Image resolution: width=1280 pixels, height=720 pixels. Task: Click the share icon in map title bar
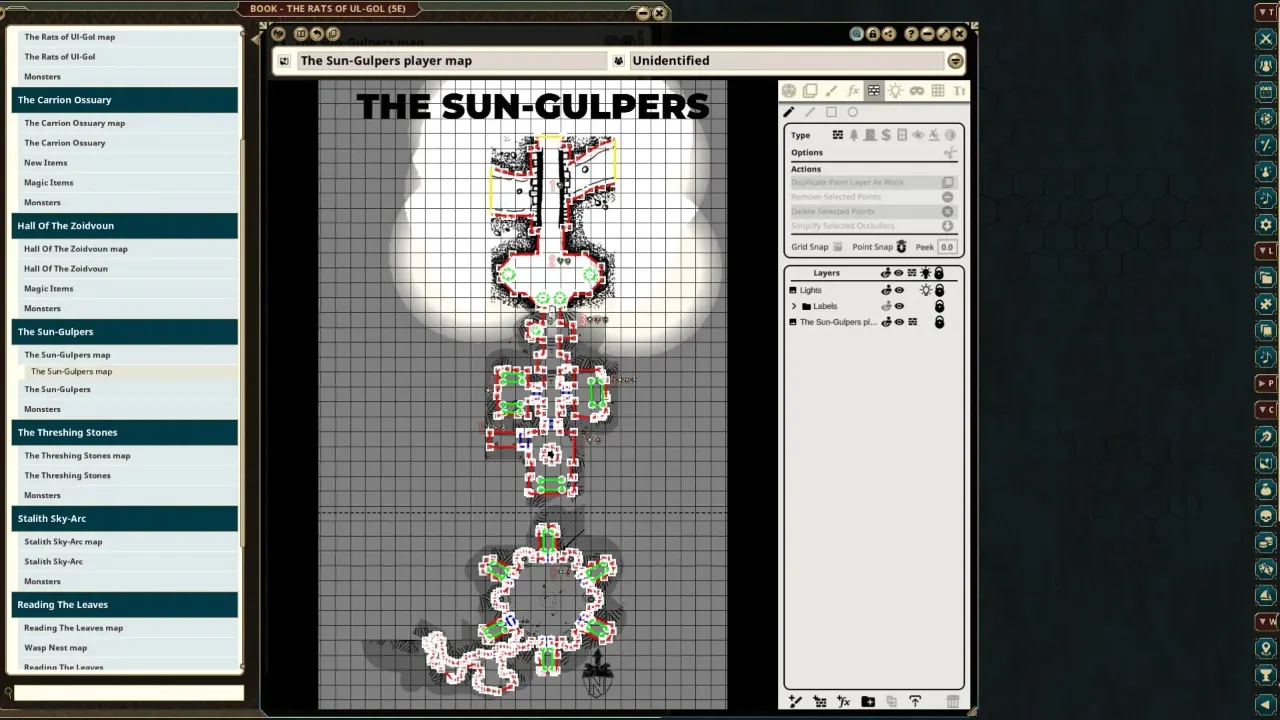pos(888,34)
